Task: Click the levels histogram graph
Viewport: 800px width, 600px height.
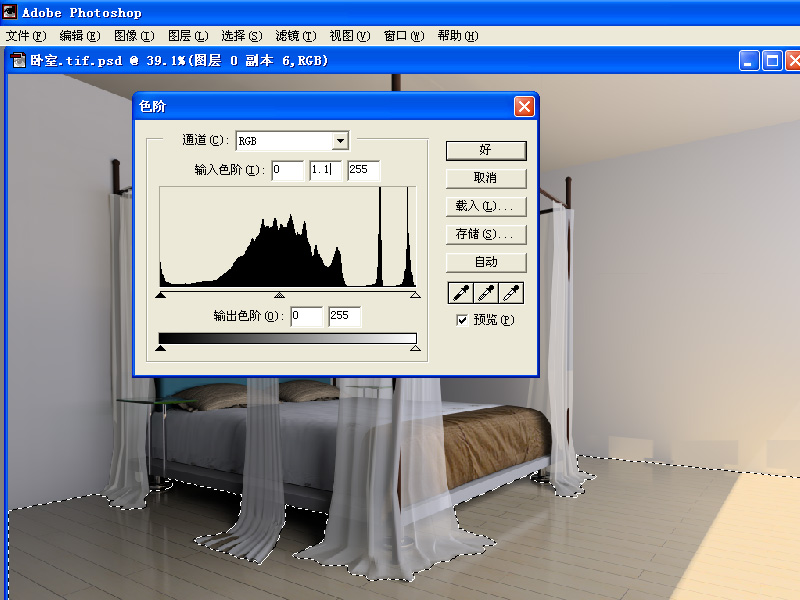Action: pyautogui.click(x=288, y=237)
